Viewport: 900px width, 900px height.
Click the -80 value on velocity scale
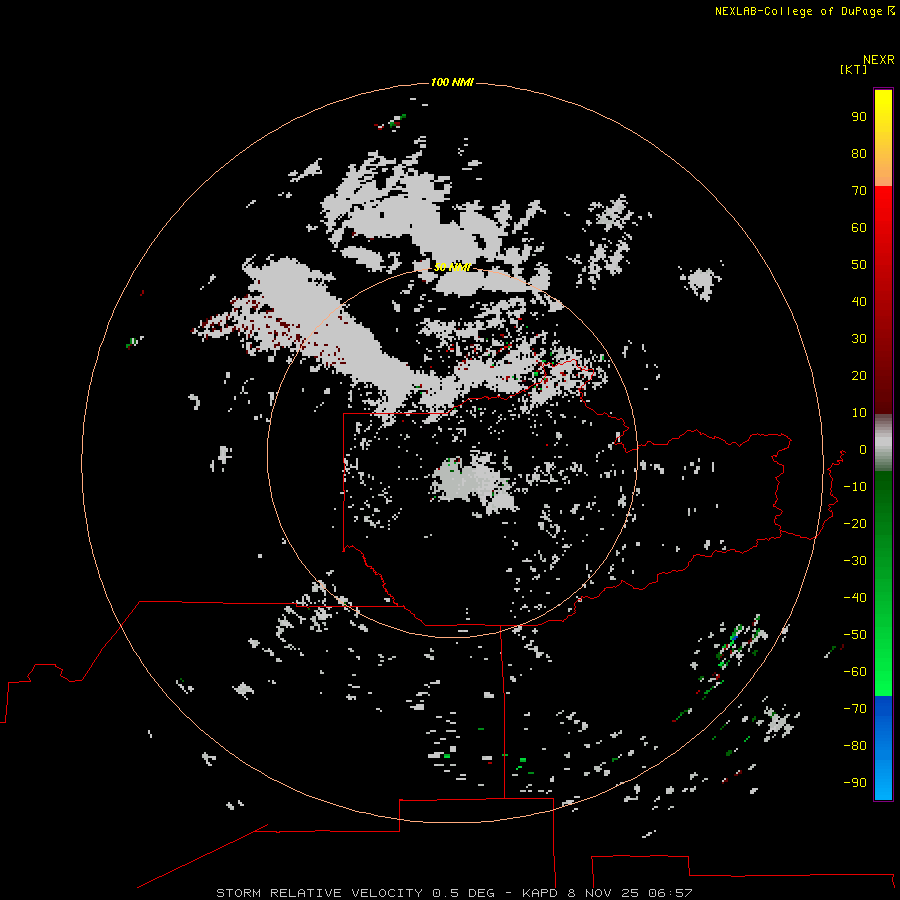coord(855,746)
